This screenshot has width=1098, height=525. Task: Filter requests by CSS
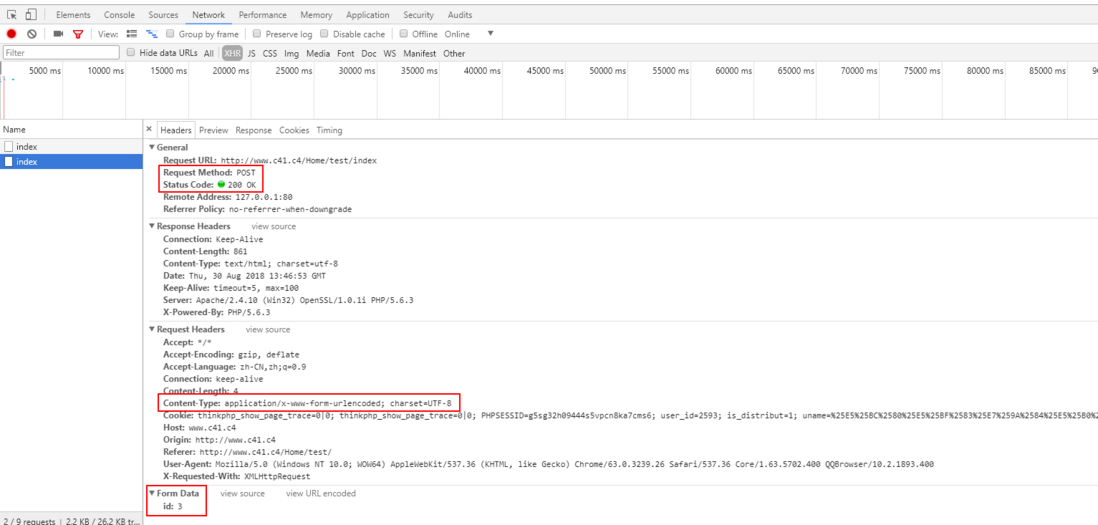270,53
